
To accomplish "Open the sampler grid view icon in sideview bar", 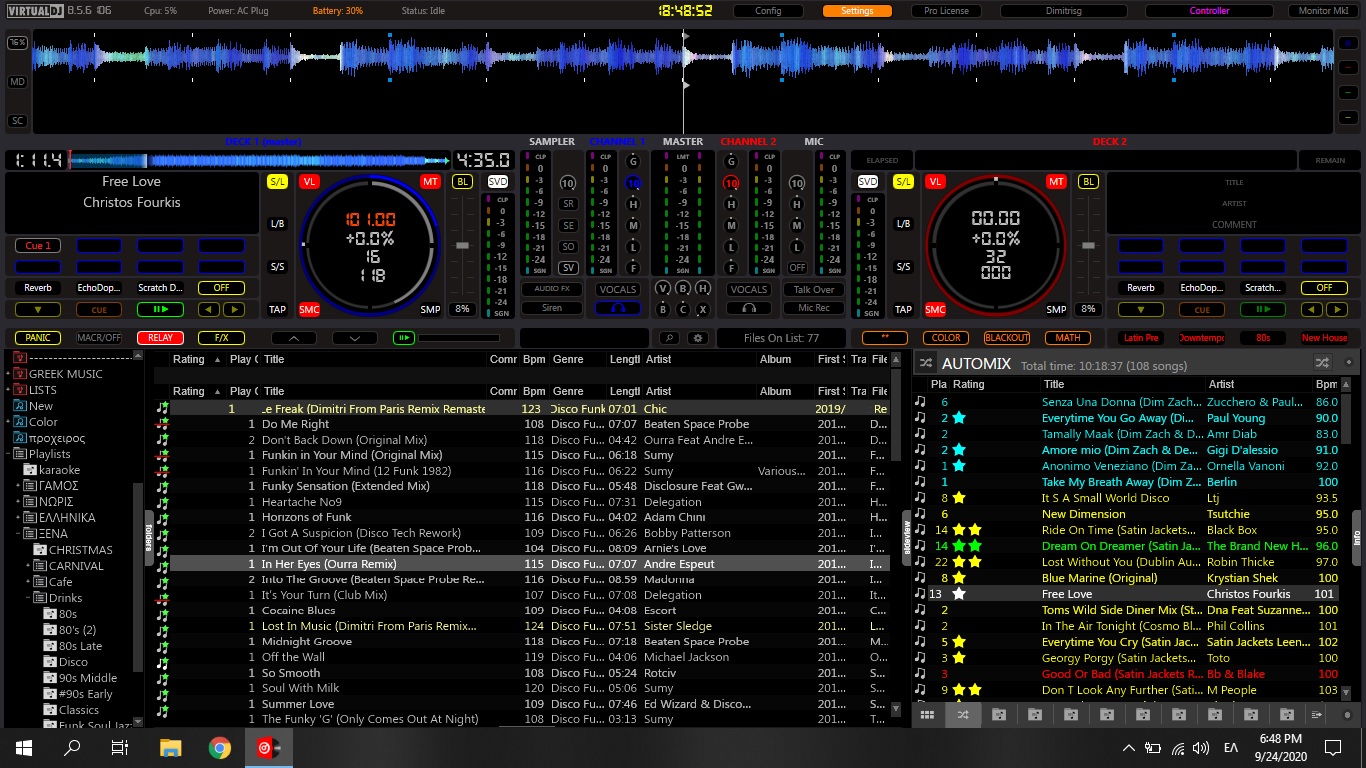I will (927, 714).
